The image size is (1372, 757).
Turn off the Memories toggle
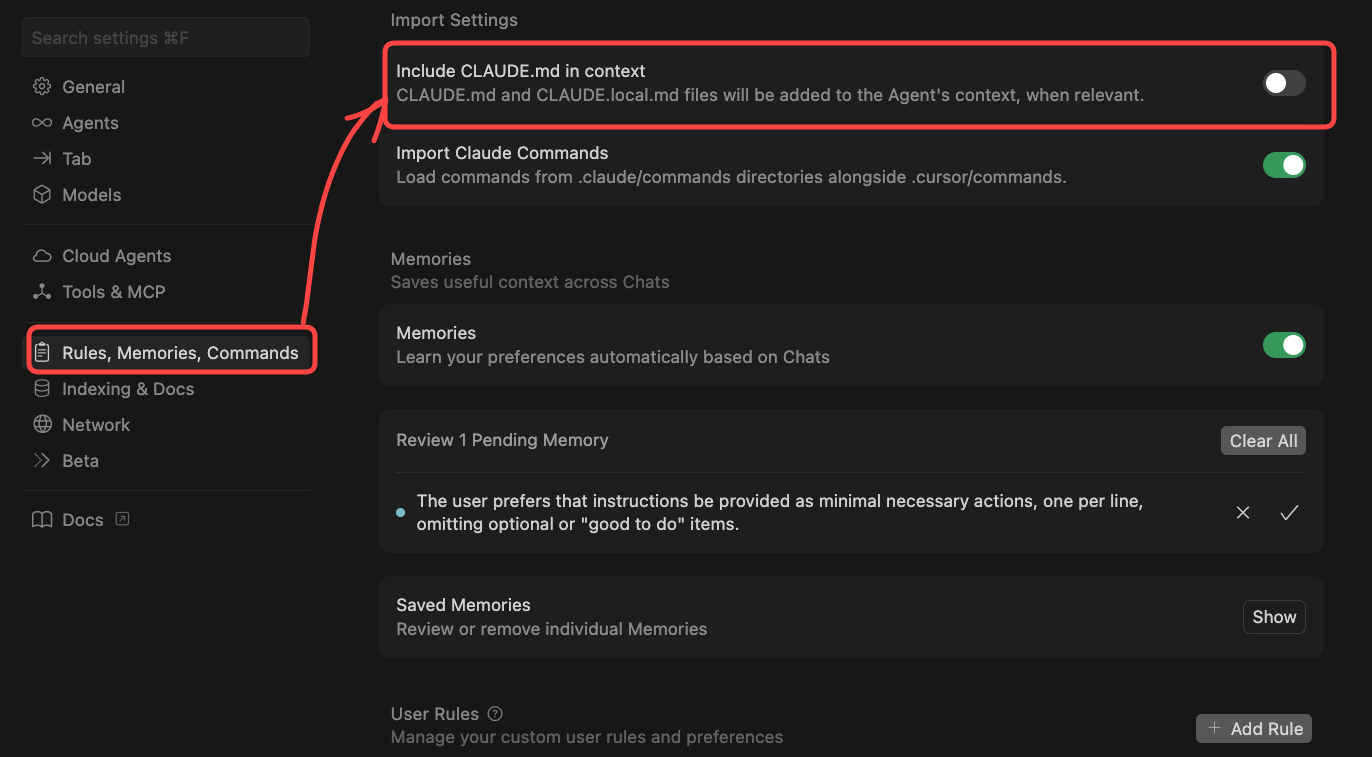click(1284, 345)
